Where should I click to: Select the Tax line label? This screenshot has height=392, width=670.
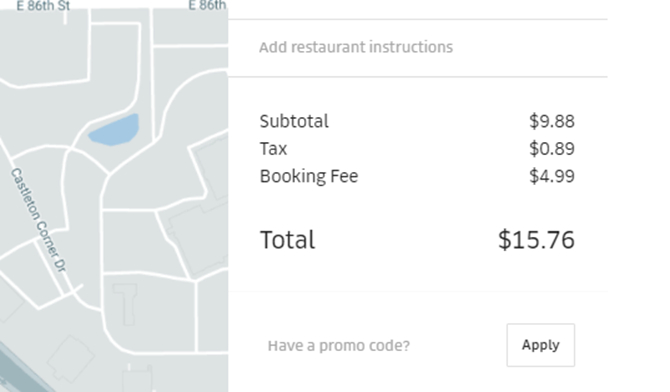click(273, 149)
